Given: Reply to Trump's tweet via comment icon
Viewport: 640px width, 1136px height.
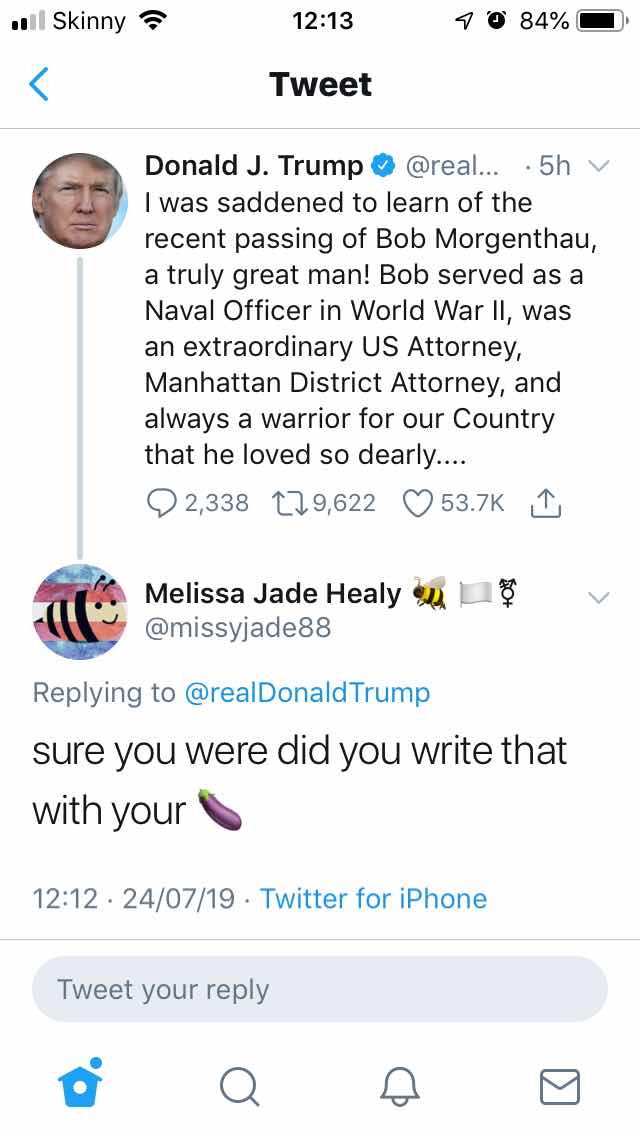Looking at the screenshot, I should [164, 502].
